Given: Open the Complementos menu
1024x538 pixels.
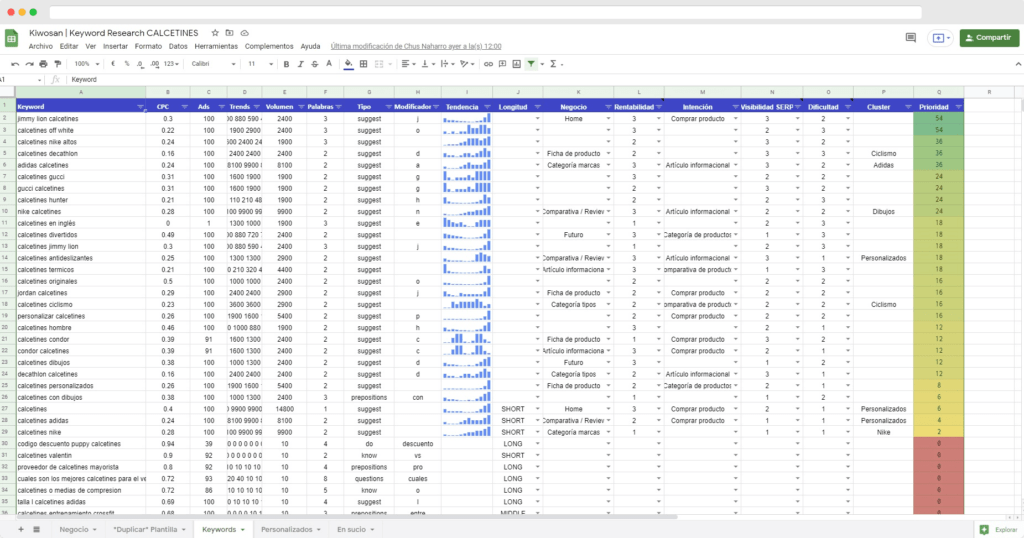Looking at the screenshot, I should [x=269, y=46].
